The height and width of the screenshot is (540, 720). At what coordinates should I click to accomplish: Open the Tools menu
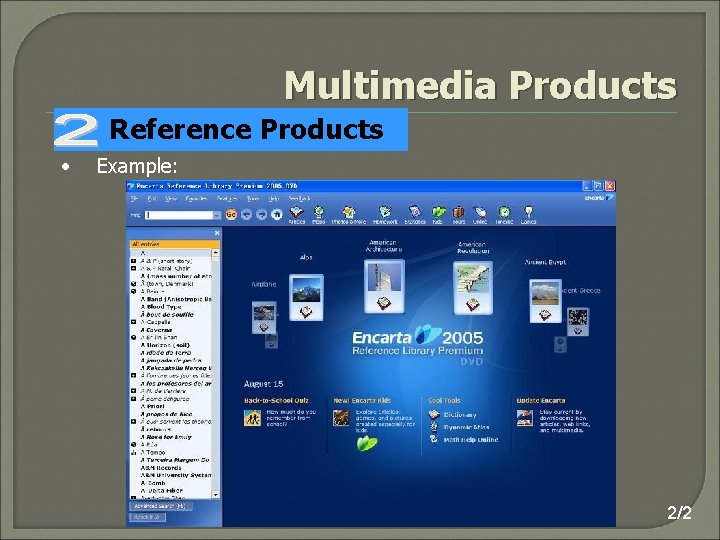point(253,199)
